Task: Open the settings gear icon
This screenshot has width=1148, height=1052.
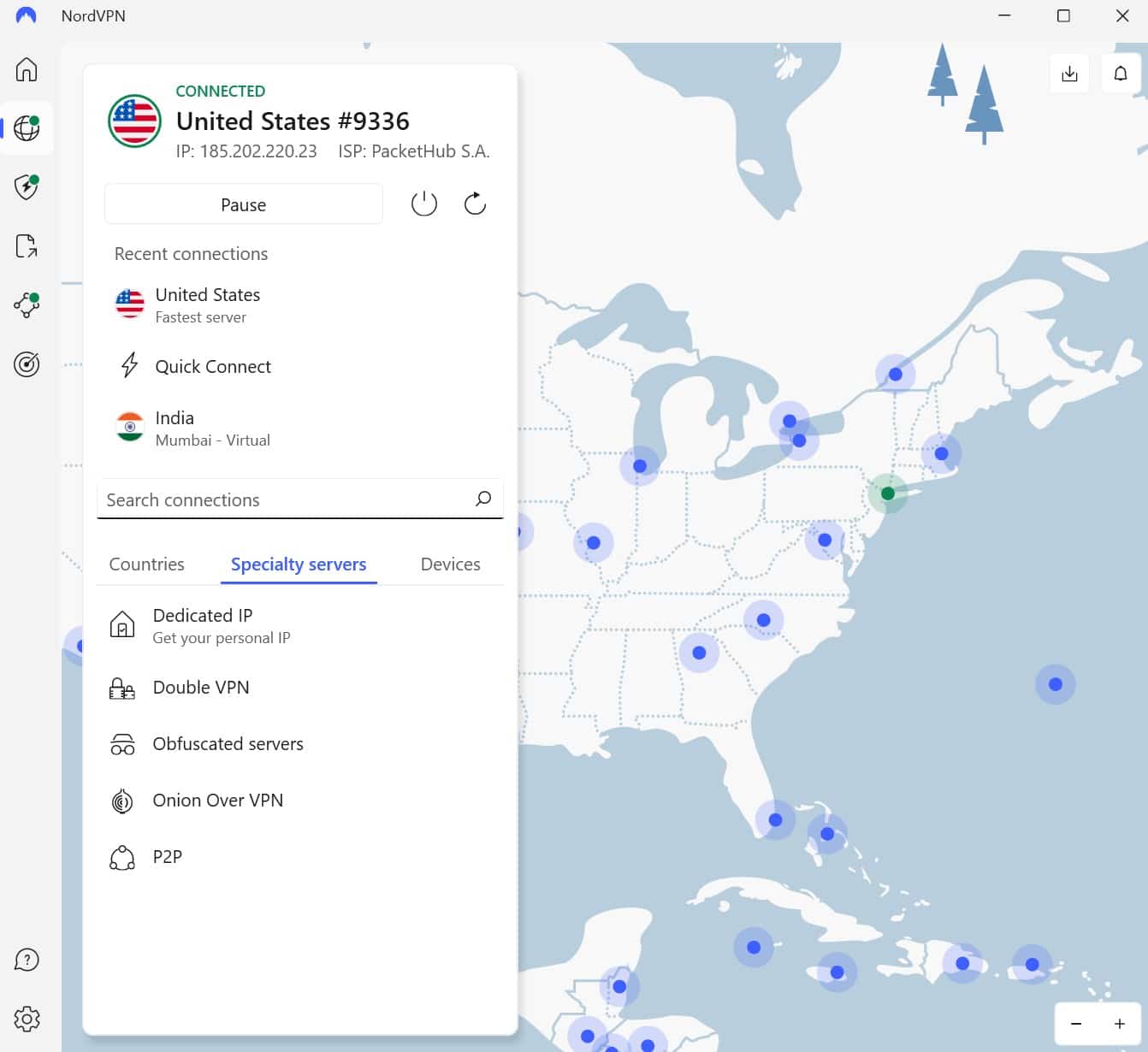Action: (27, 1019)
